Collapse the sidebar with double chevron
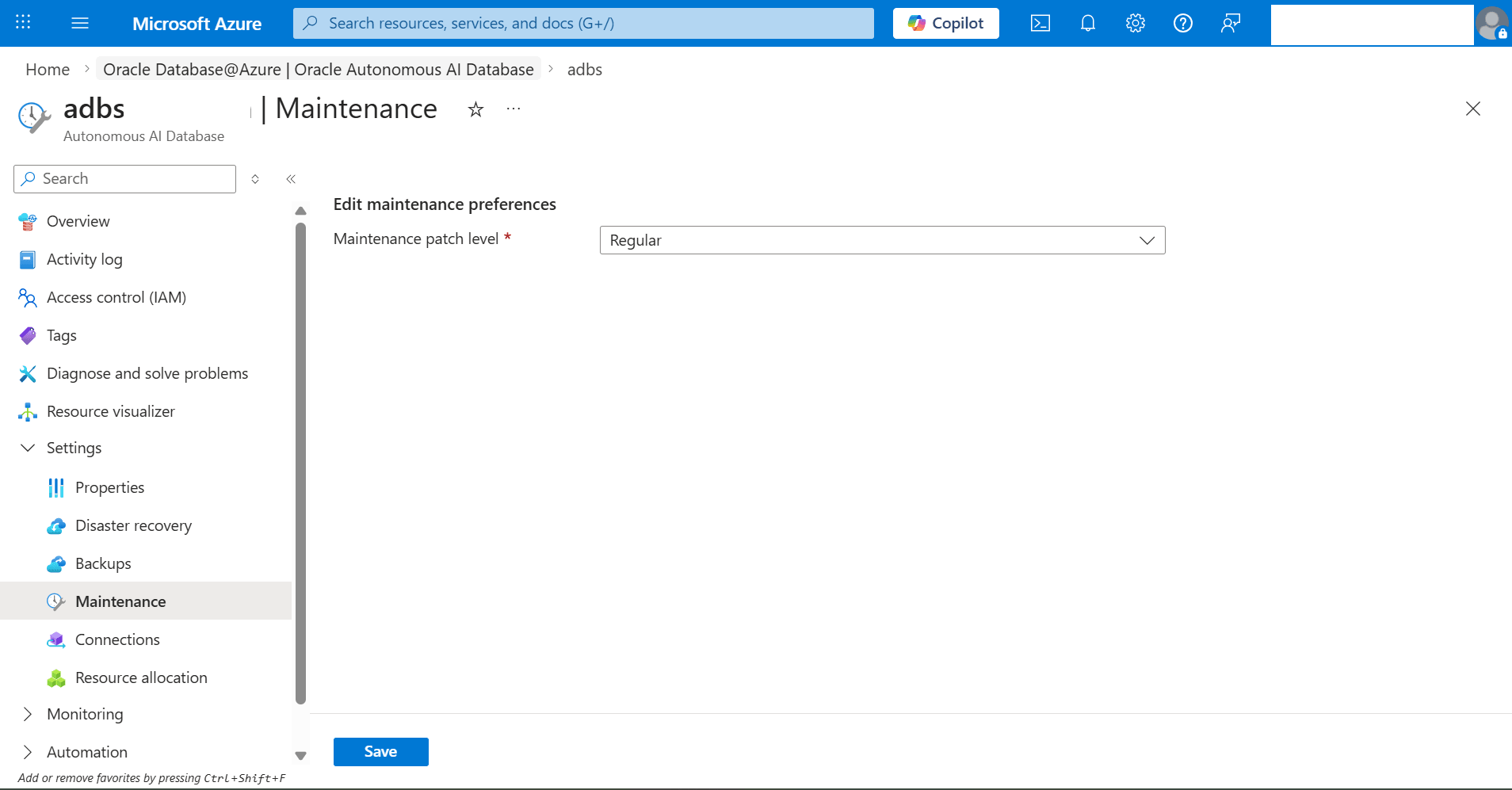Image resolution: width=1512 pixels, height=790 pixels. (x=291, y=179)
